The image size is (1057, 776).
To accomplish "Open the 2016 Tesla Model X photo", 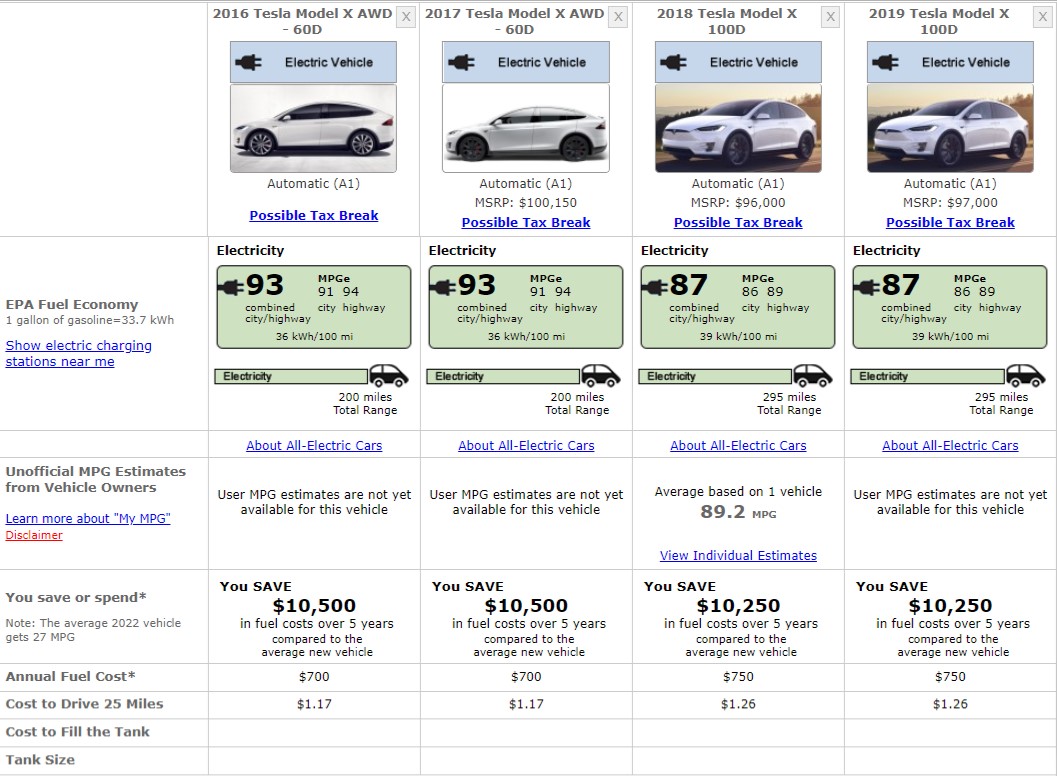I will pos(313,128).
